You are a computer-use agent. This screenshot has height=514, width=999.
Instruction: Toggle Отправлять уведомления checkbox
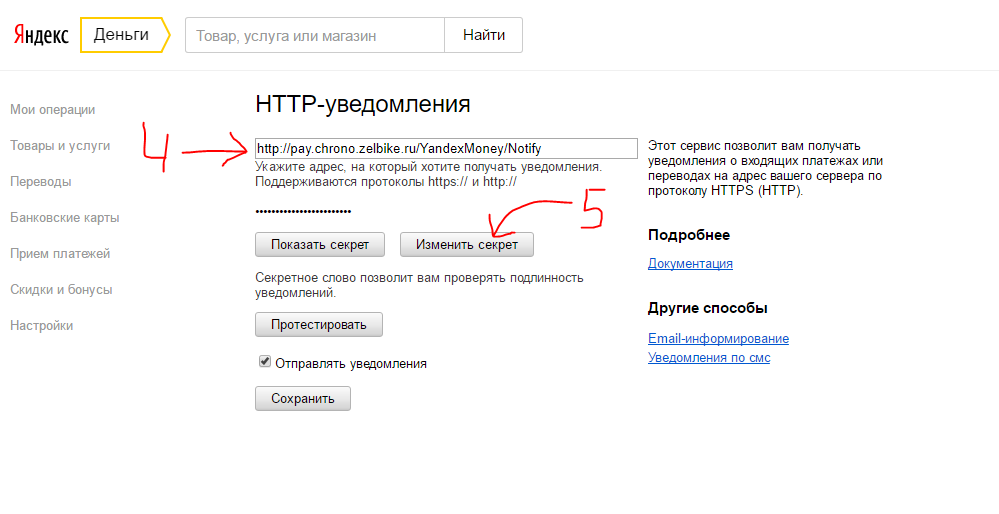(x=265, y=362)
